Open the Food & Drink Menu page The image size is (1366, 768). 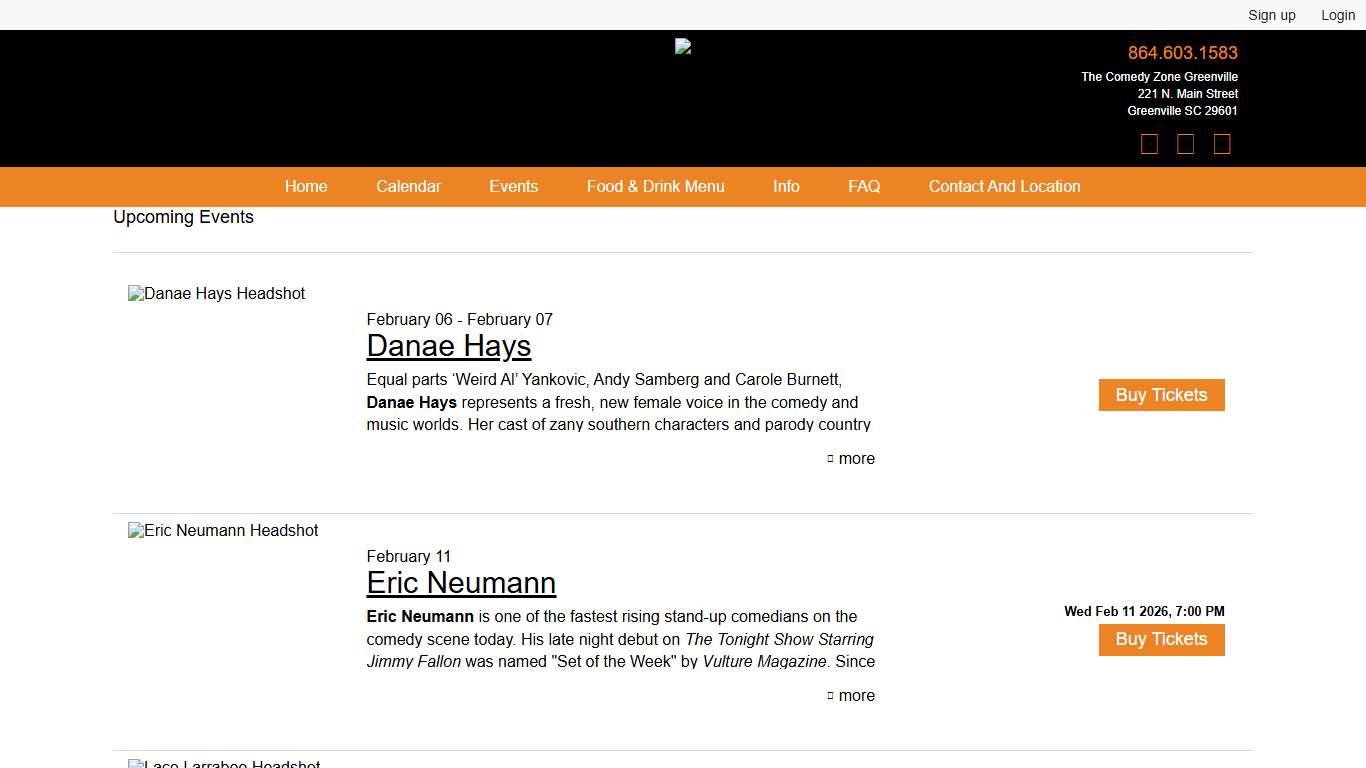click(655, 187)
